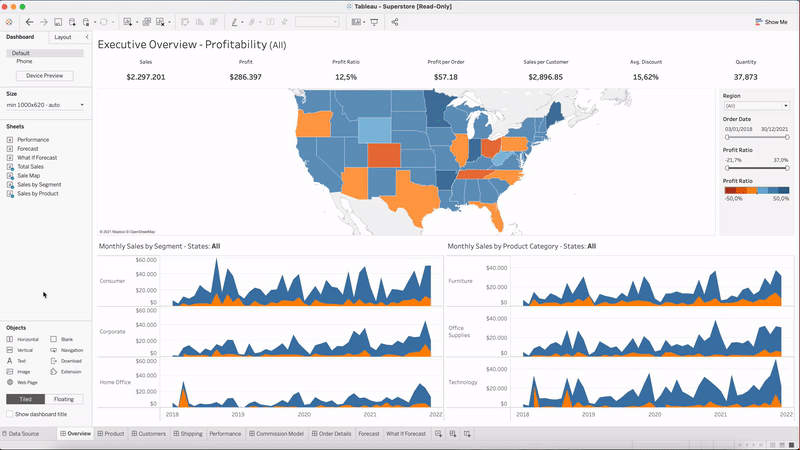This screenshot has width=800, height=450.
Task: Open the Region filter dropdown
Action: pos(757,106)
